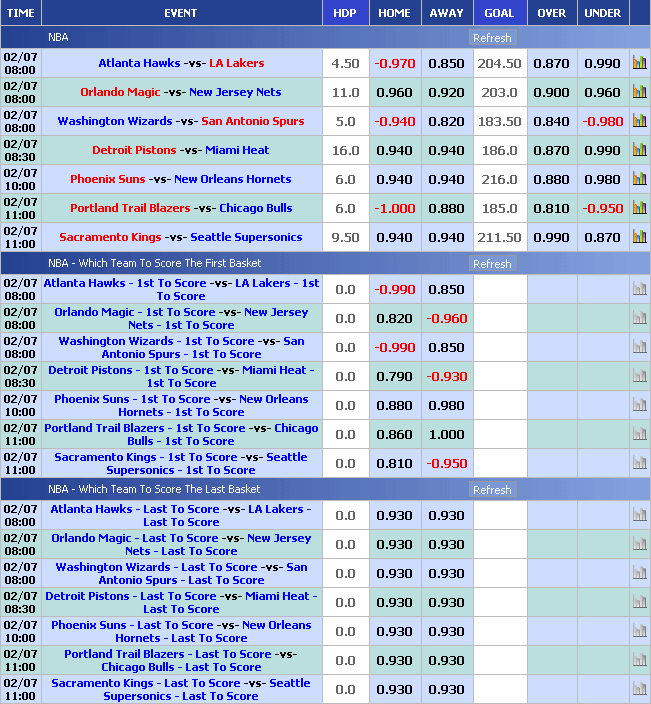This screenshot has width=651, height=704.
Task: Open chart icon for Sacramento Kings vs Seattle Supersonics
Action: 639,236
